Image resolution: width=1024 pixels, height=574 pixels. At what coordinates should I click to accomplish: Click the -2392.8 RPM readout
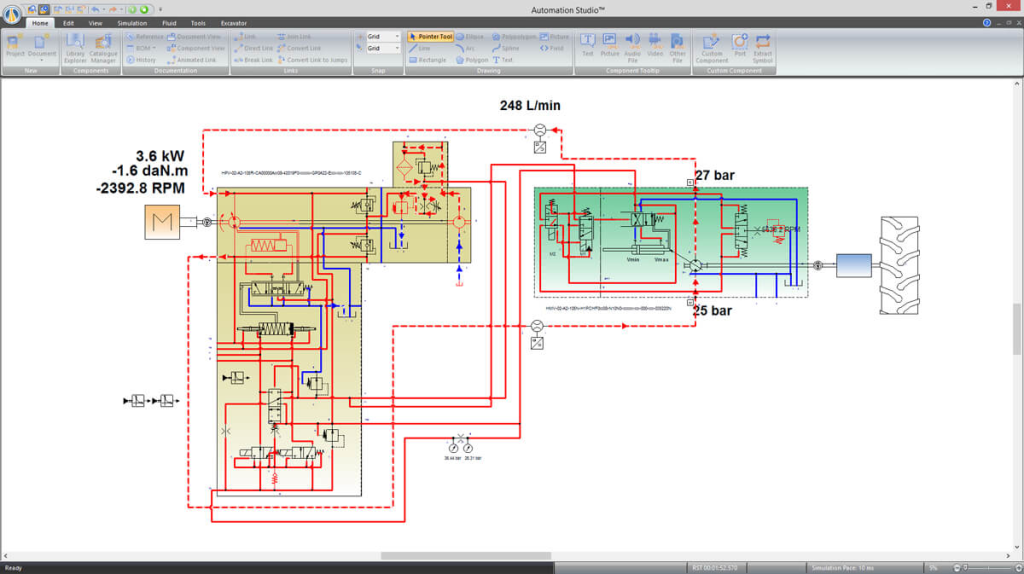(140, 188)
